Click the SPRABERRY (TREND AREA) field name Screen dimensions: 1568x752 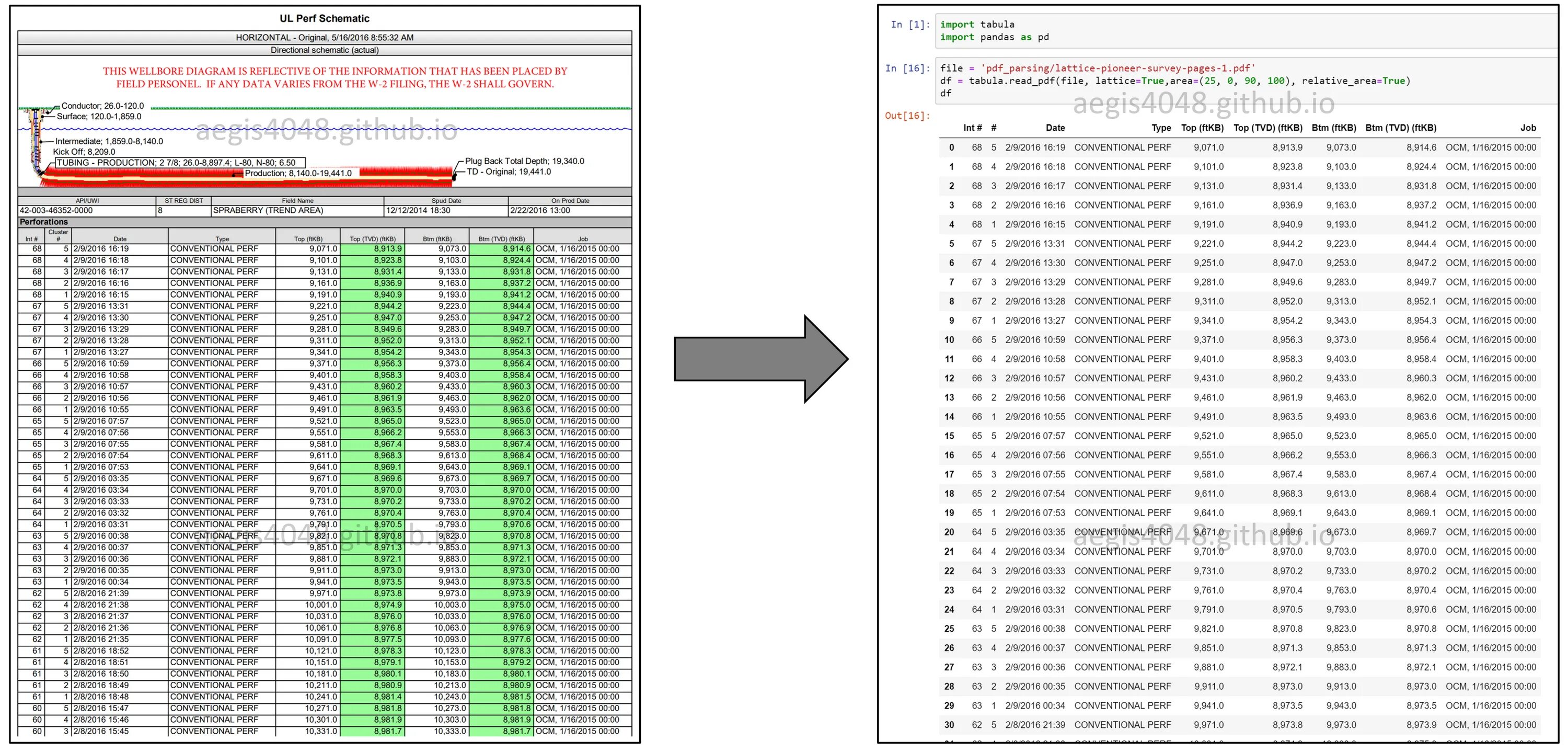268,210
